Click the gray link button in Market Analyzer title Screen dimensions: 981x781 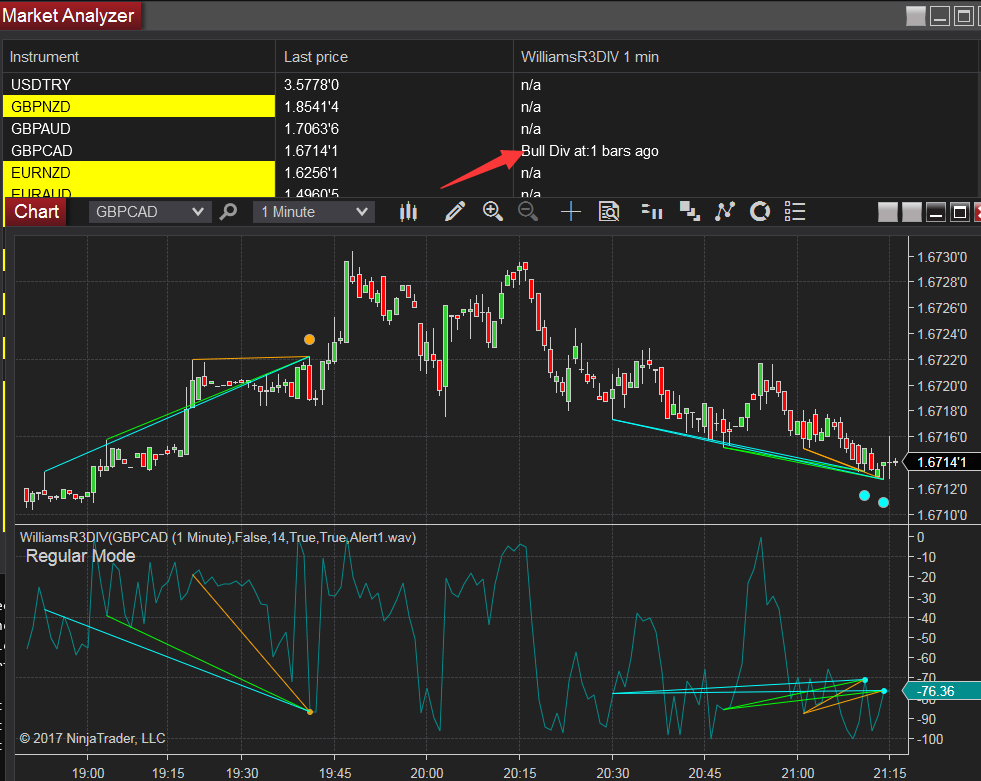pos(916,16)
